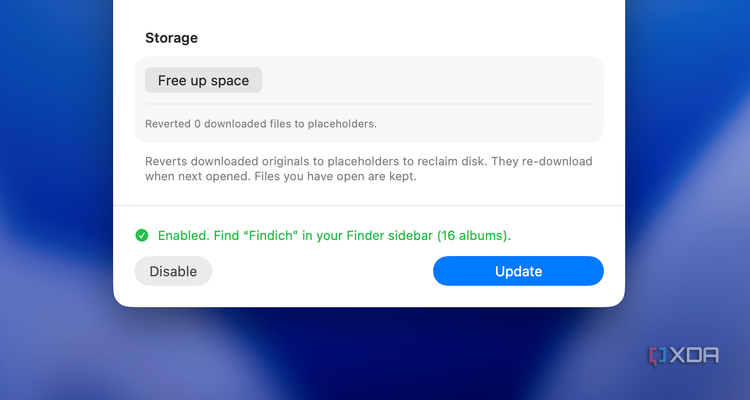The image size is (750, 400).
Task: Click the blank space between Disable and Update
Action: pos(322,271)
